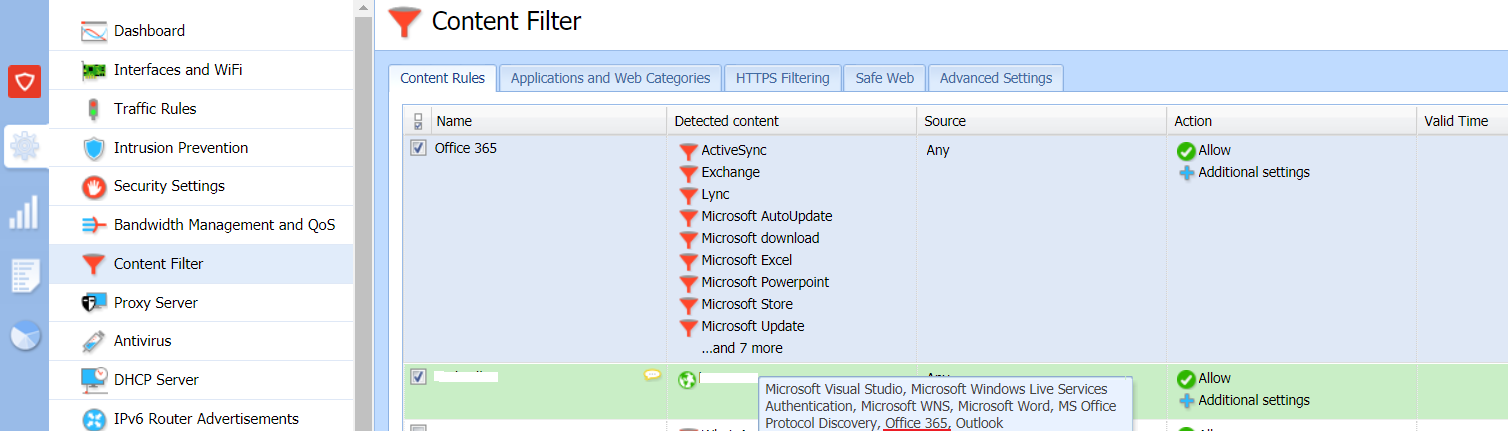The height and width of the screenshot is (431, 1508).
Task: Open HTTPS Filtering tab
Action: [782, 78]
